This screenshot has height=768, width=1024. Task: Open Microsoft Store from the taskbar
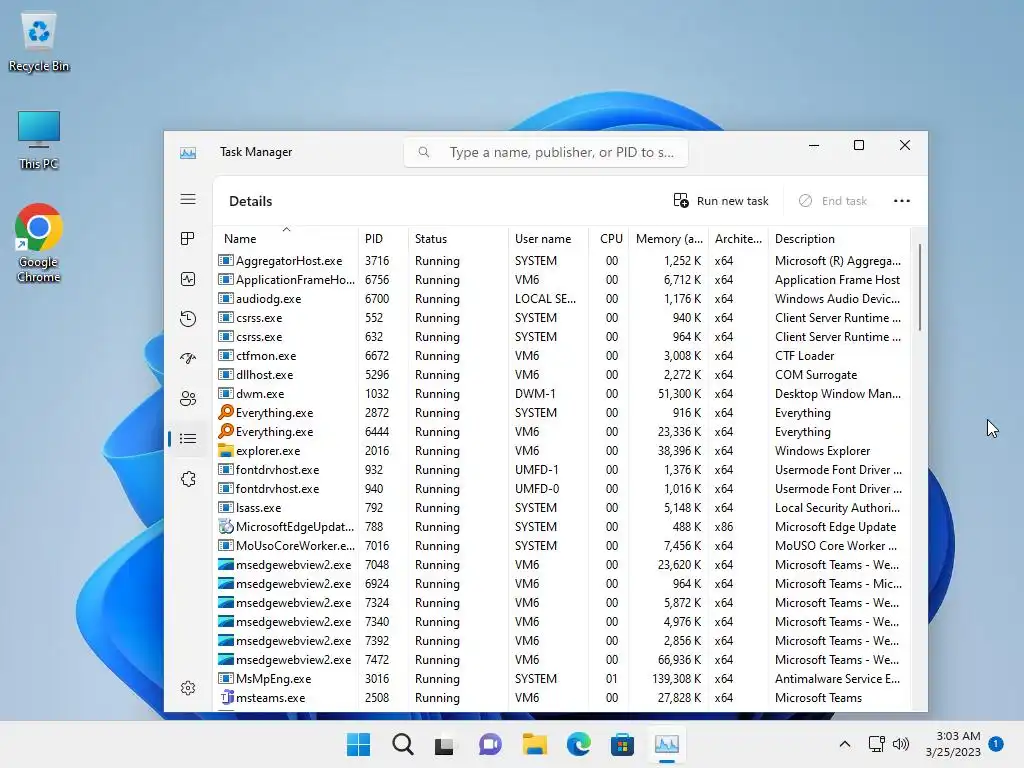tap(622, 744)
